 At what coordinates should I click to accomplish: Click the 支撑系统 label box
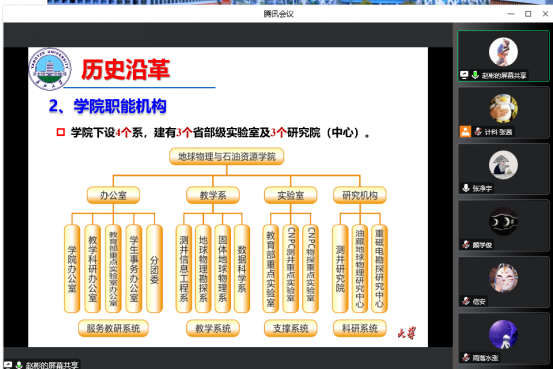coord(291,328)
